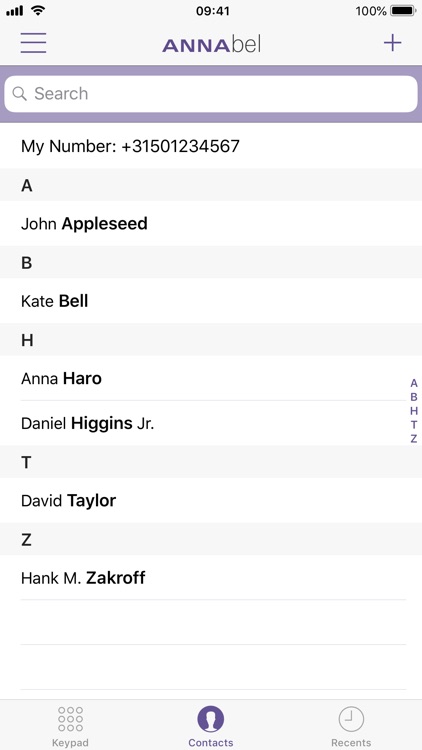
Task: Open John Appleseed contact
Action: [x=211, y=223]
